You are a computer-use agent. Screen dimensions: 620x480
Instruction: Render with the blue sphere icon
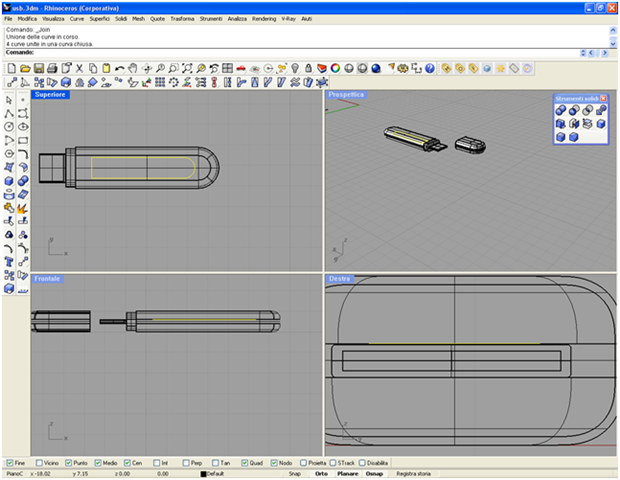click(376, 68)
